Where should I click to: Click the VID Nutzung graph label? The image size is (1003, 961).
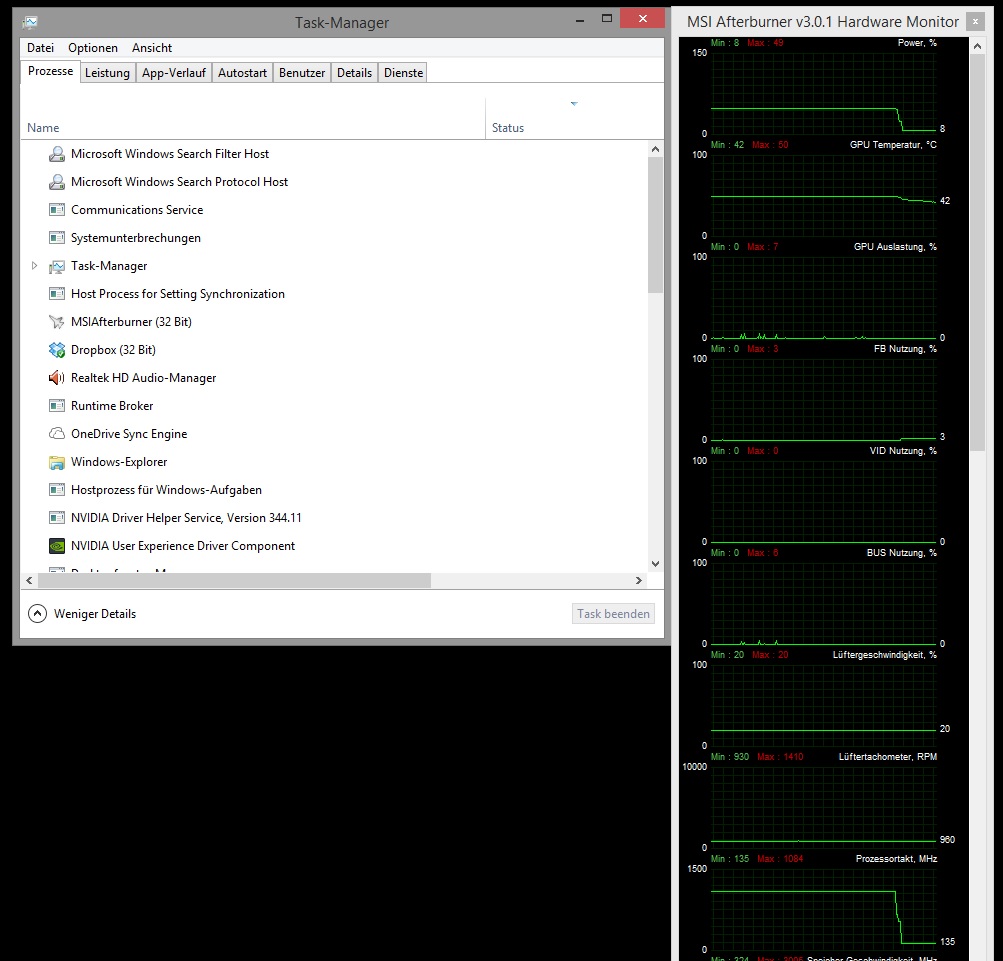903,451
